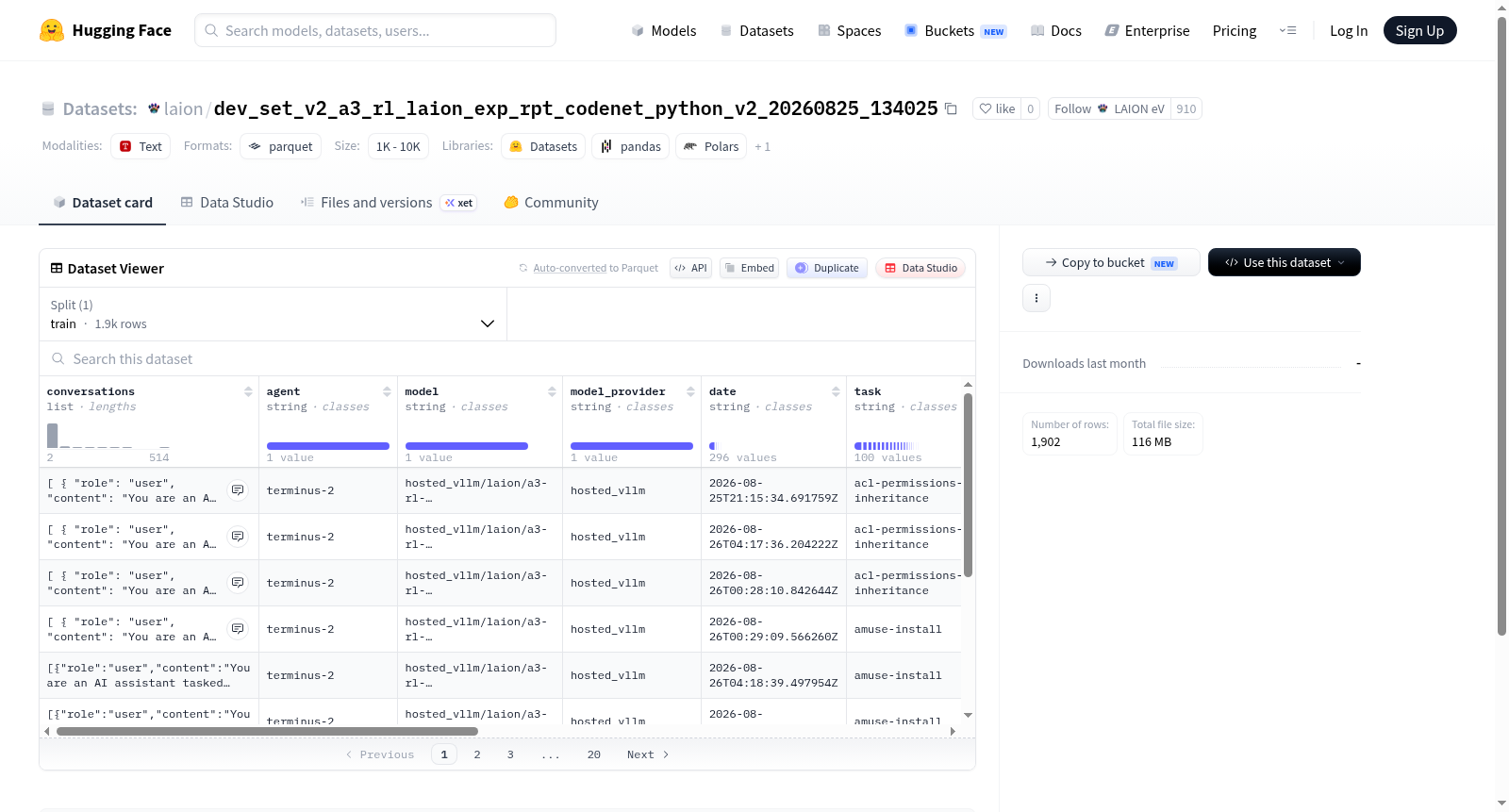Open the conversation viewer icon in first row
Screen dimensions: 1509x812
238,490
